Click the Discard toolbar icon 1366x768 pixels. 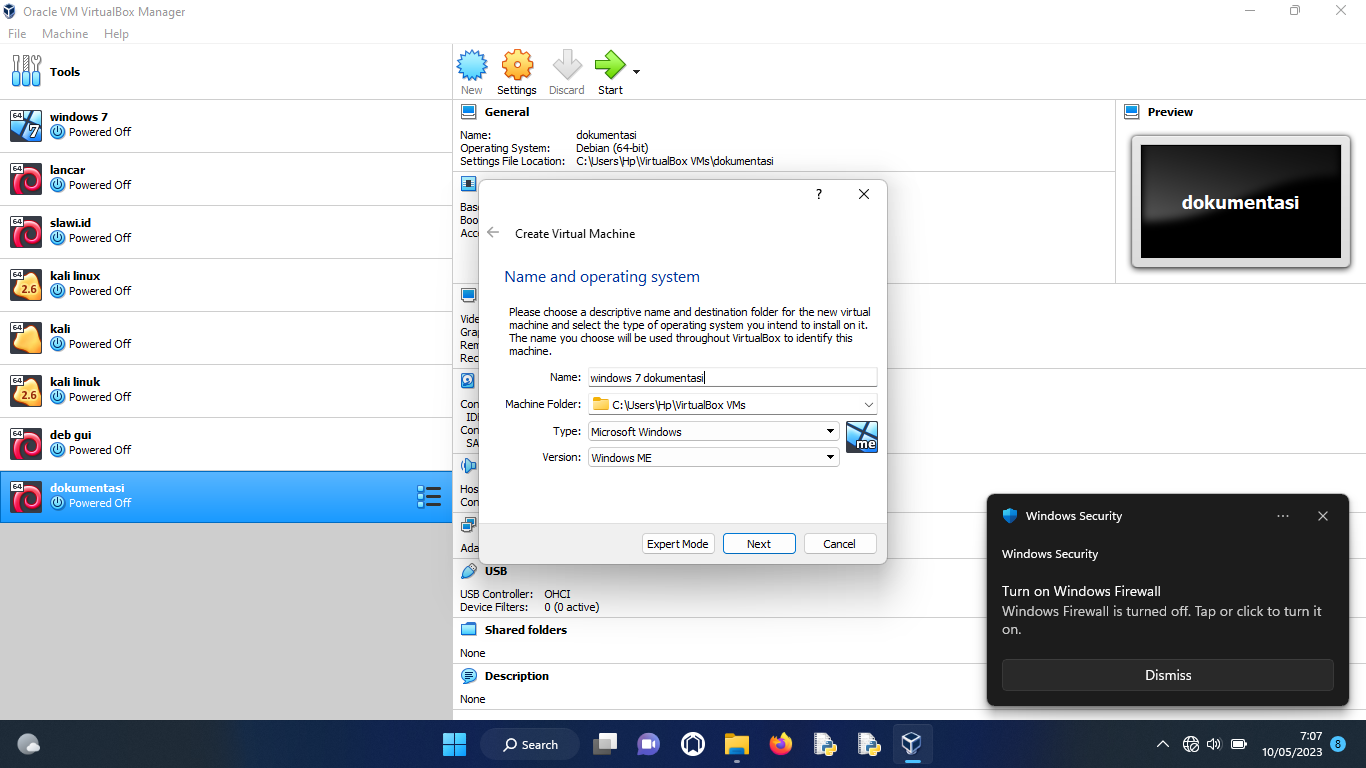pyautogui.click(x=567, y=66)
